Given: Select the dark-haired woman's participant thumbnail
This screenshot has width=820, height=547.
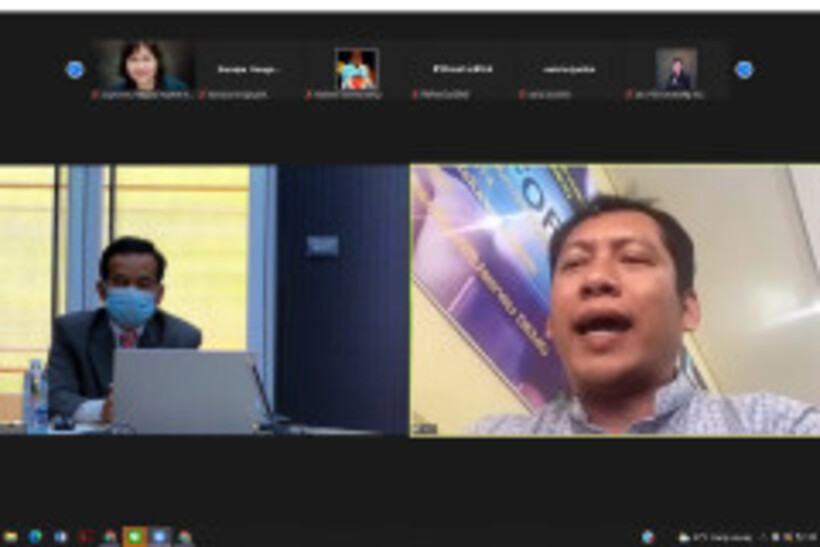Looking at the screenshot, I should (x=143, y=66).
